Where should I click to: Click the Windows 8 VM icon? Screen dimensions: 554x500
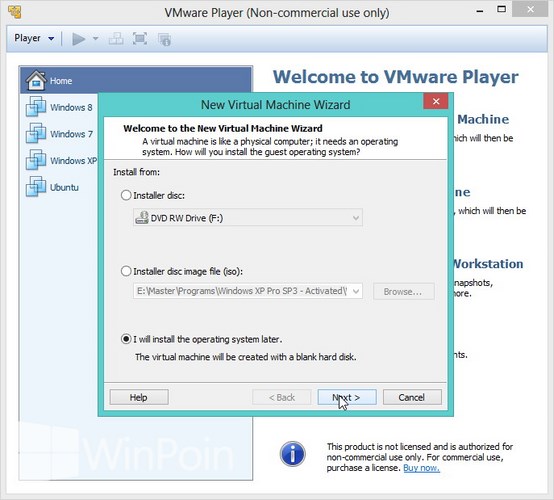pos(36,107)
